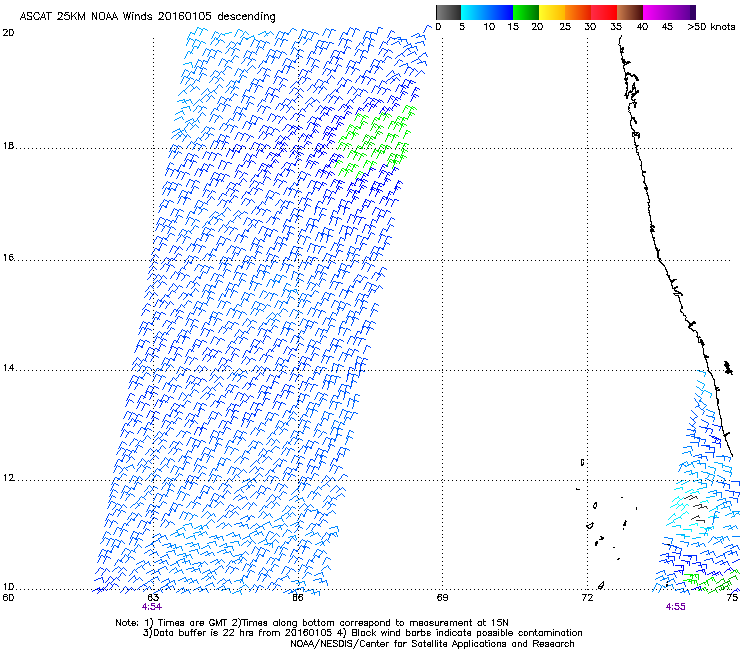Click the title 'ASCAT 25KM NOAA Winds 20160105 descending'
Viewport: 740px width, 650px height.
(147, 16)
